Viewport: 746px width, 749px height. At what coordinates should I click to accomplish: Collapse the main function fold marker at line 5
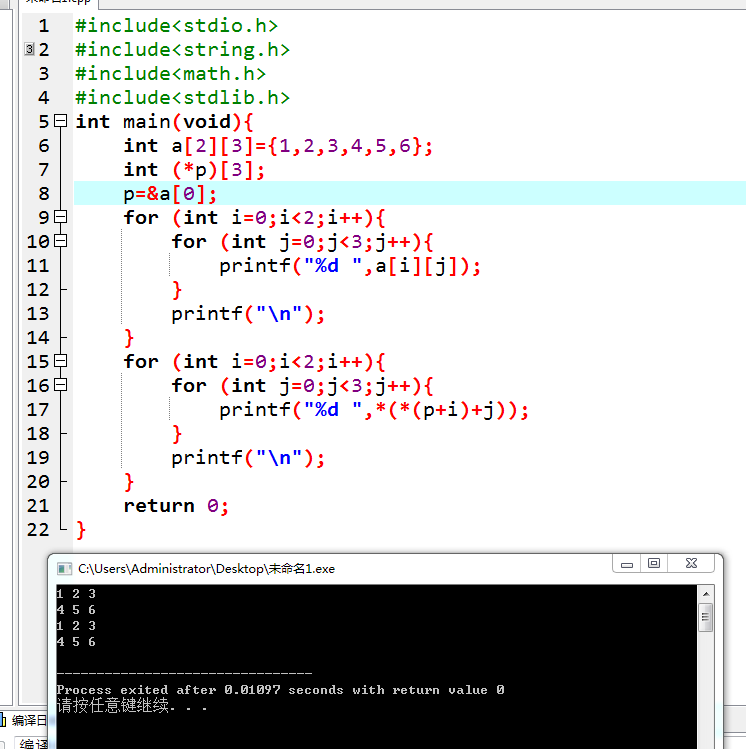[60, 121]
